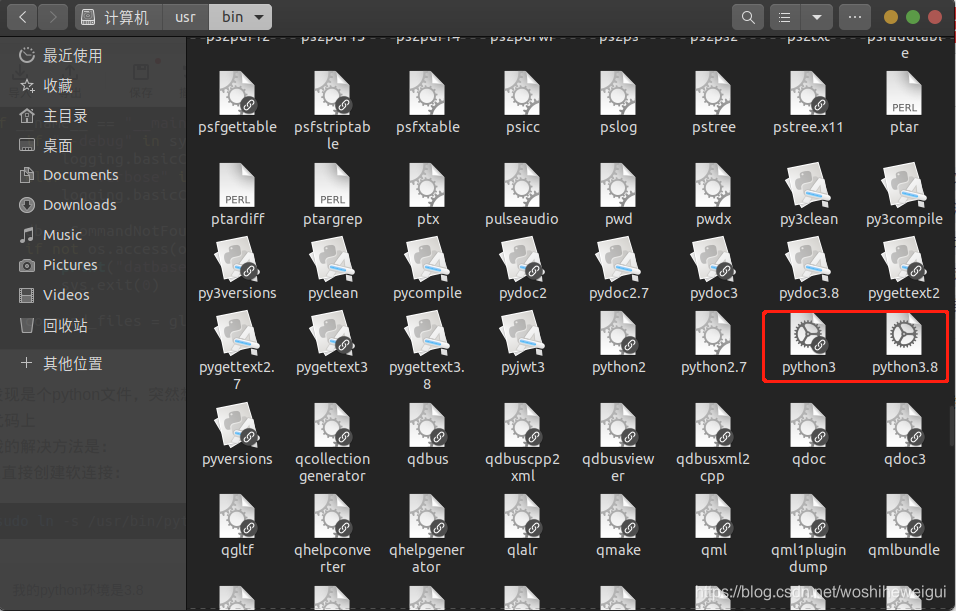
Task: Open the view options dropdown arrow
Action: click(x=817, y=17)
